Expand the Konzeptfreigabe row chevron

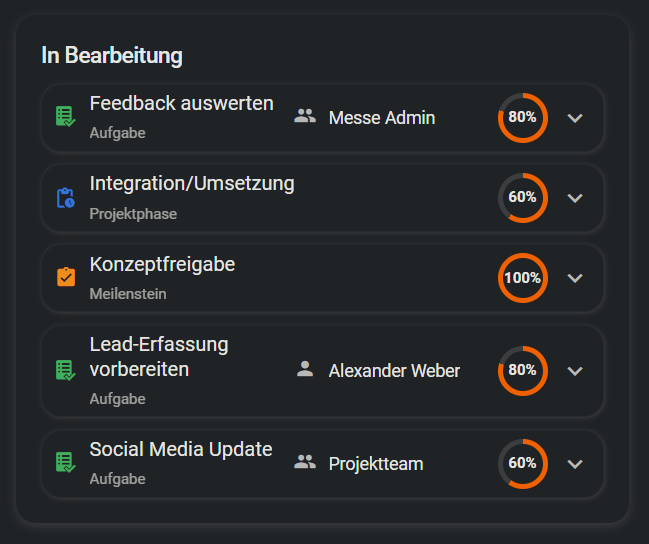(x=575, y=277)
